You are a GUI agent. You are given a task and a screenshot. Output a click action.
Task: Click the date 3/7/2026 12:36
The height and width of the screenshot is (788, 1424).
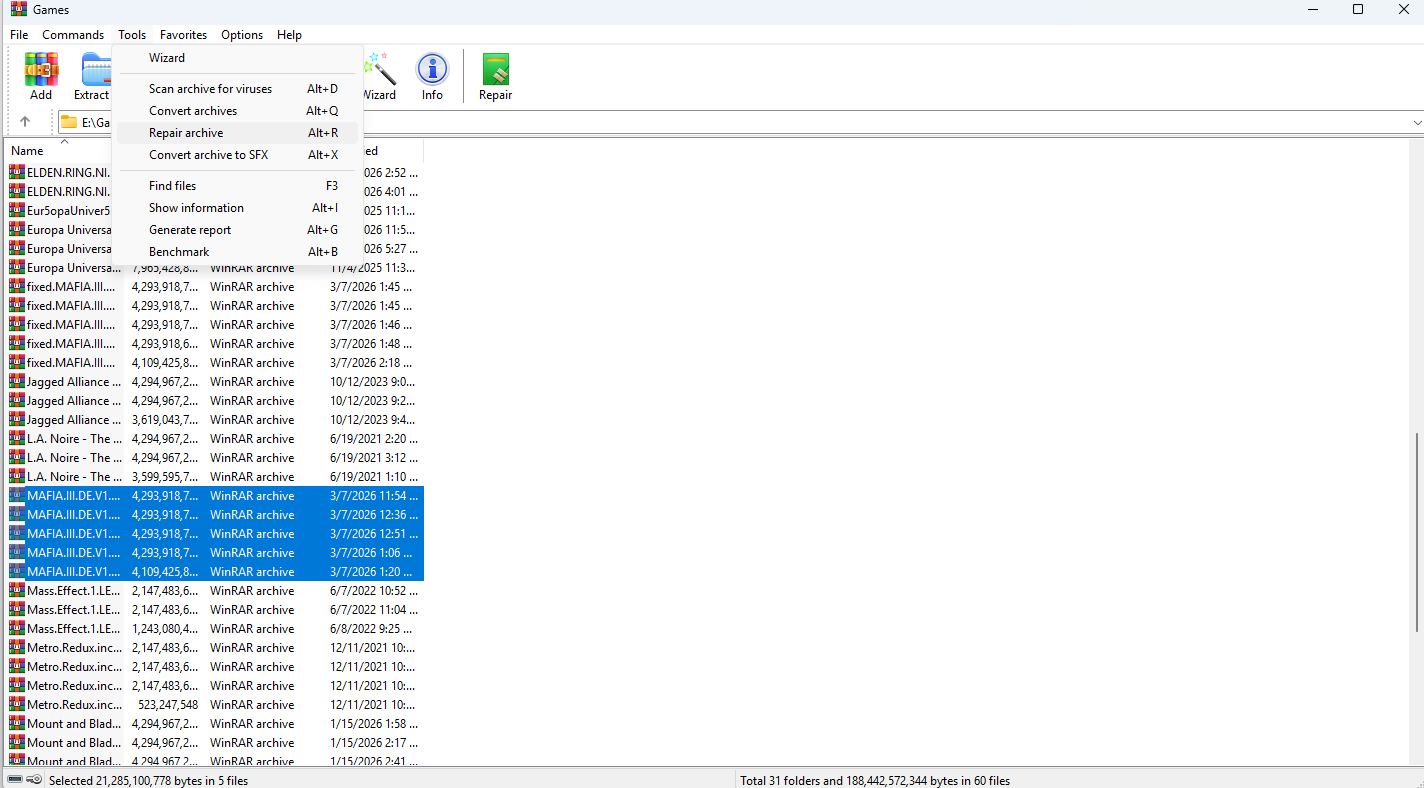[x=374, y=514]
